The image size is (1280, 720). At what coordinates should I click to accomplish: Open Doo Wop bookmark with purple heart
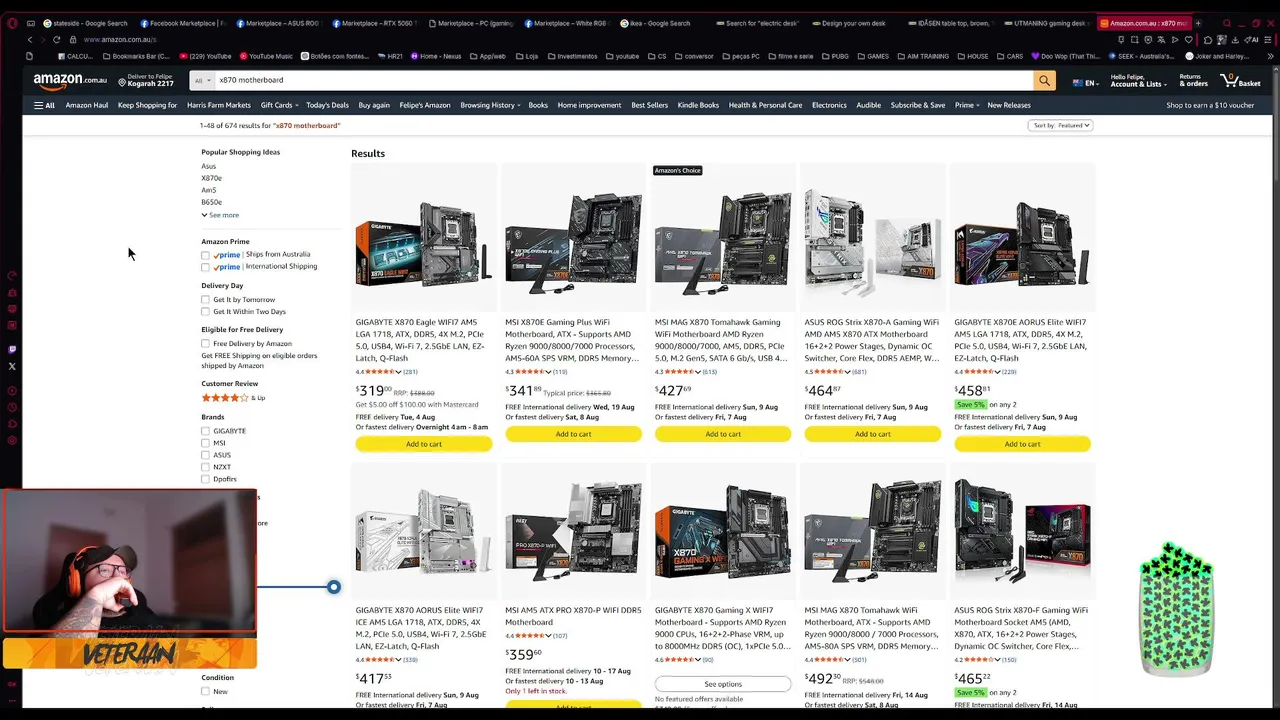(1065, 56)
